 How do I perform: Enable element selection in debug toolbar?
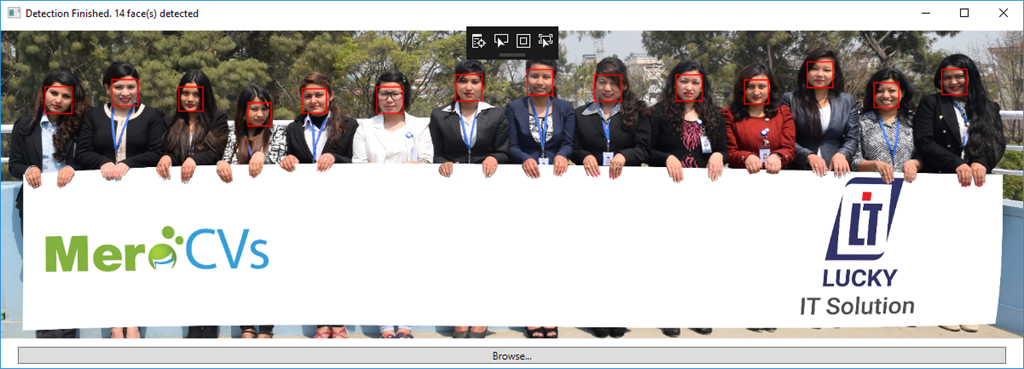tap(501, 41)
